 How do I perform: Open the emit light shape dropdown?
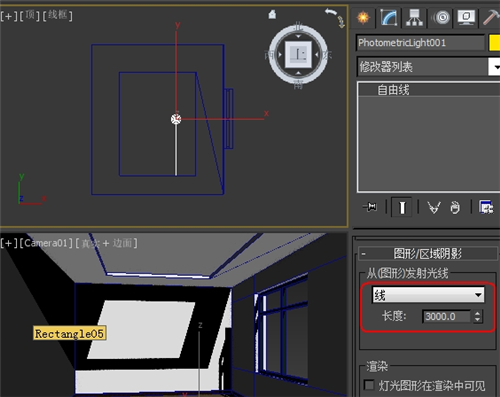click(x=428, y=295)
